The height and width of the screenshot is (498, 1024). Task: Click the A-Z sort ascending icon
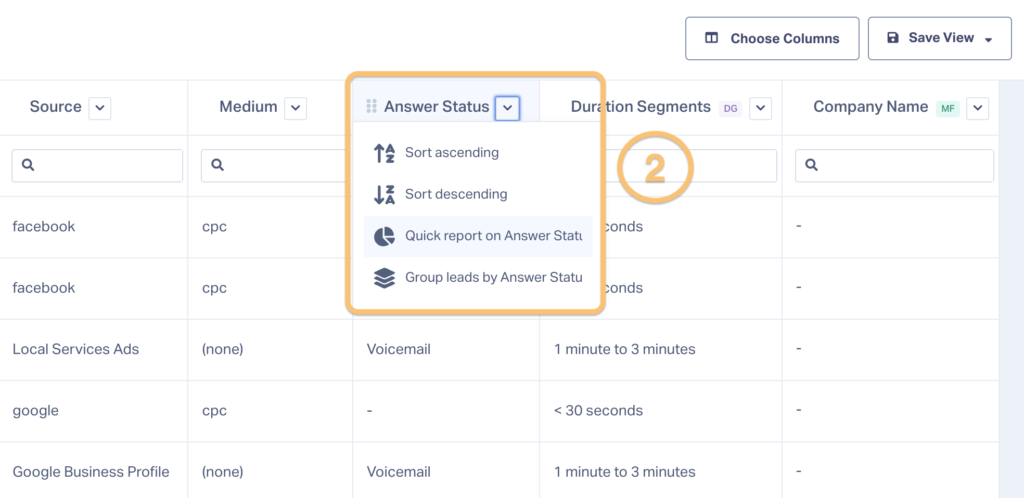click(384, 153)
